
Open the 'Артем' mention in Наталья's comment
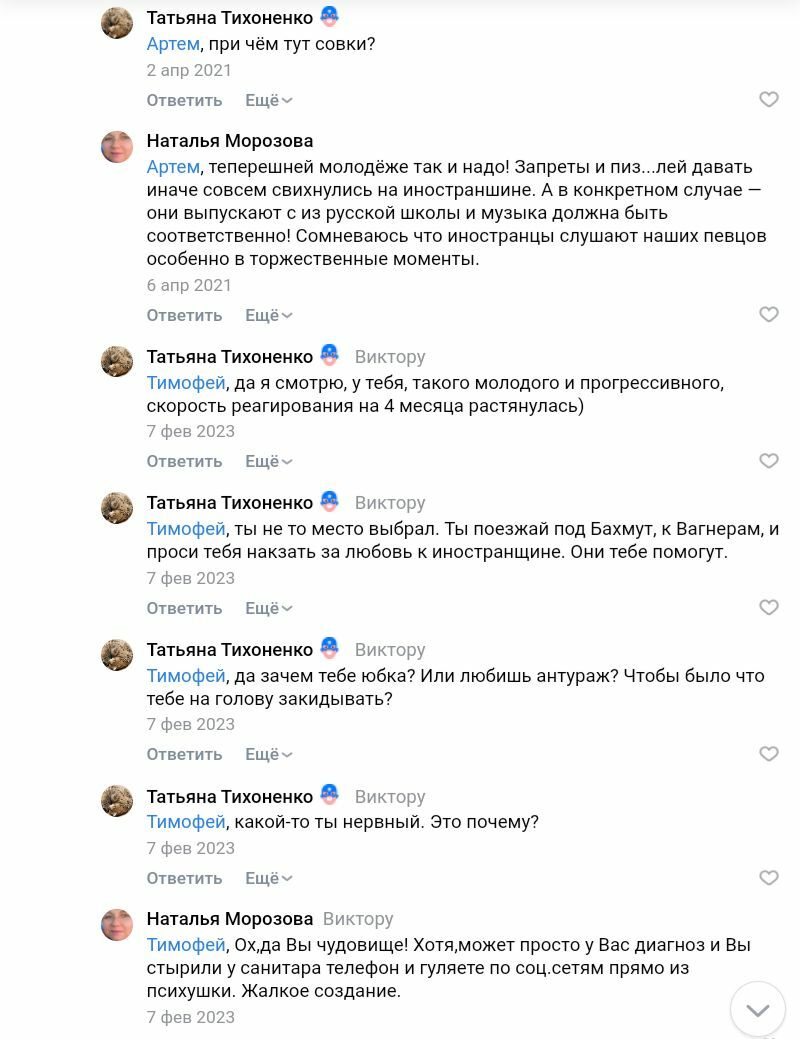click(x=173, y=167)
